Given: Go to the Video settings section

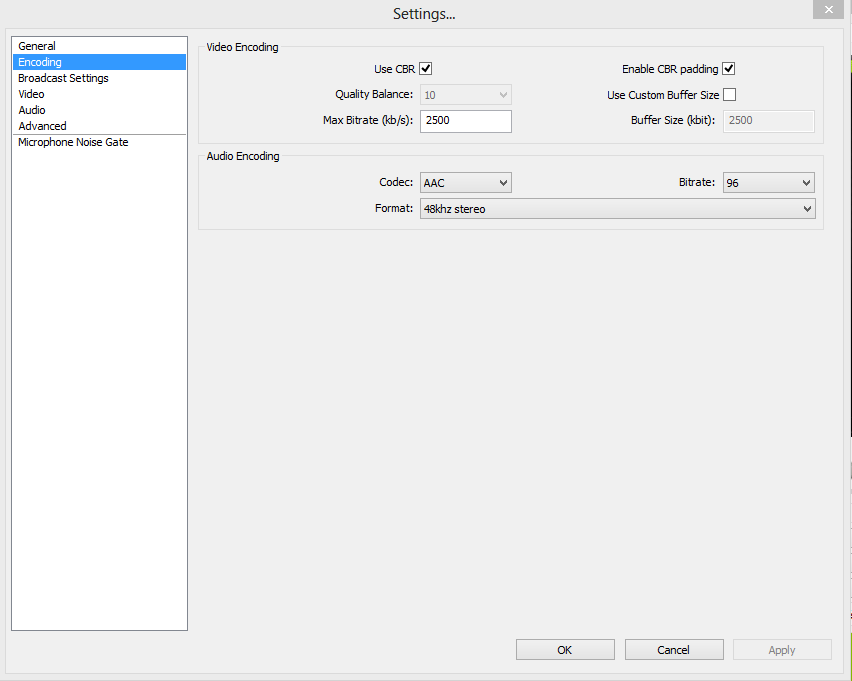Looking at the screenshot, I should coord(99,94).
